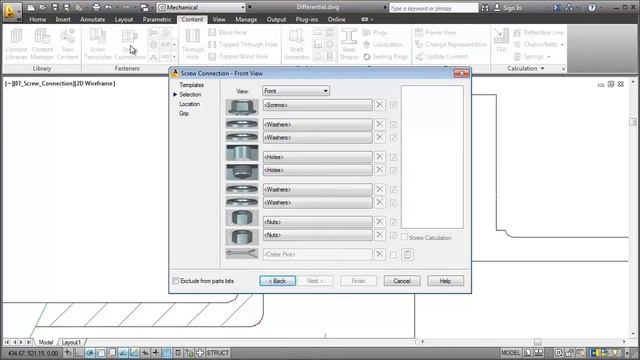Check Exclude from parts lists
Screen dimensions: 640x360
[x=176, y=281]
